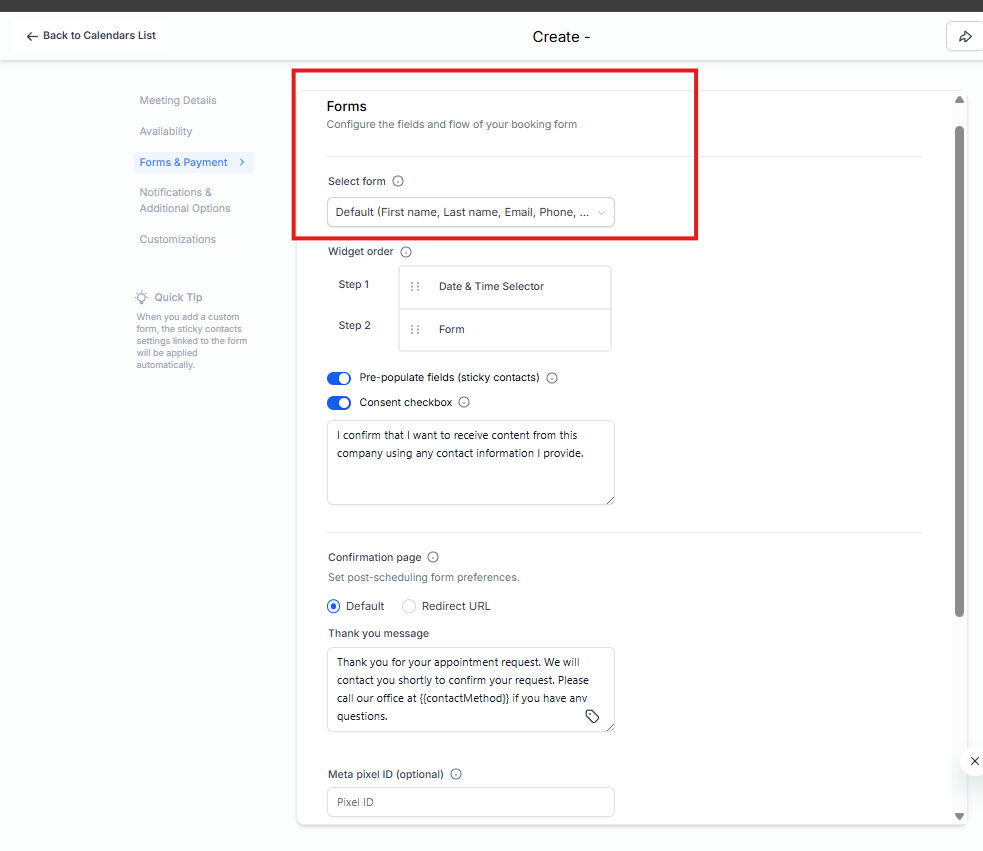Open Meeting Details section in sidebar
Image resolution: width=983 pixels, height=851 pixels.
[x=178, y=101]
